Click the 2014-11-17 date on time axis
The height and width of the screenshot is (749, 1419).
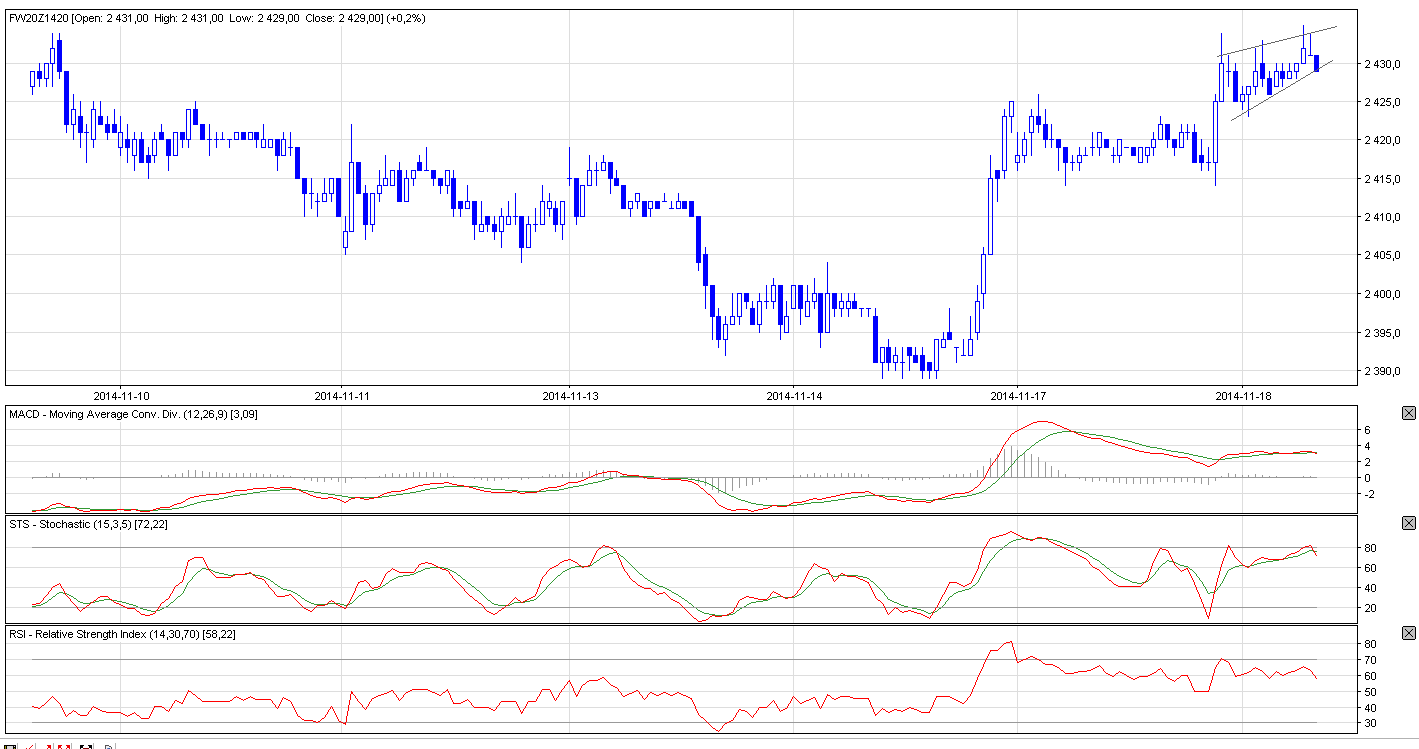pyautogui.click(x=1017, y=395)
